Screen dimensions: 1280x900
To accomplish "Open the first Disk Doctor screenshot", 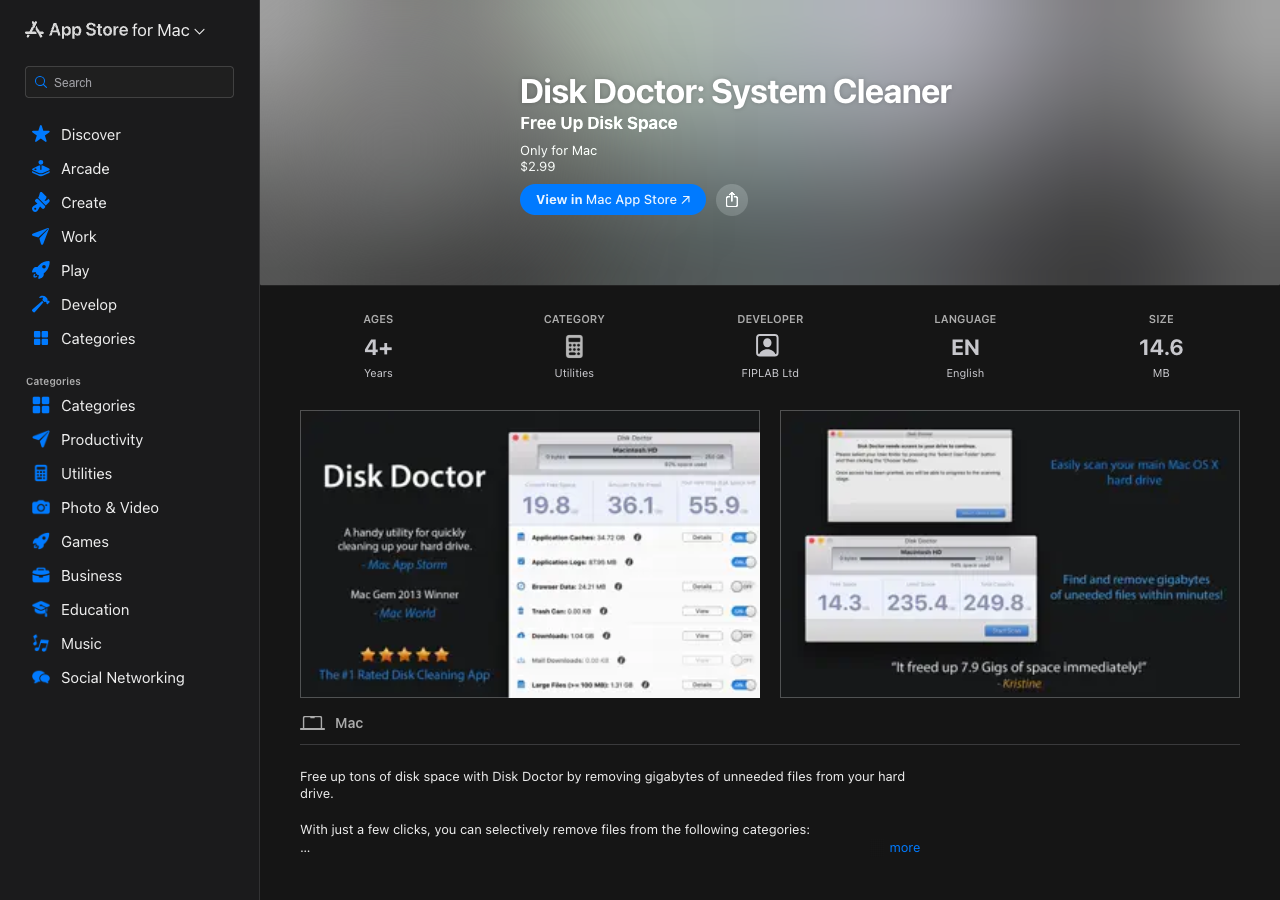I will coord(529,553).
